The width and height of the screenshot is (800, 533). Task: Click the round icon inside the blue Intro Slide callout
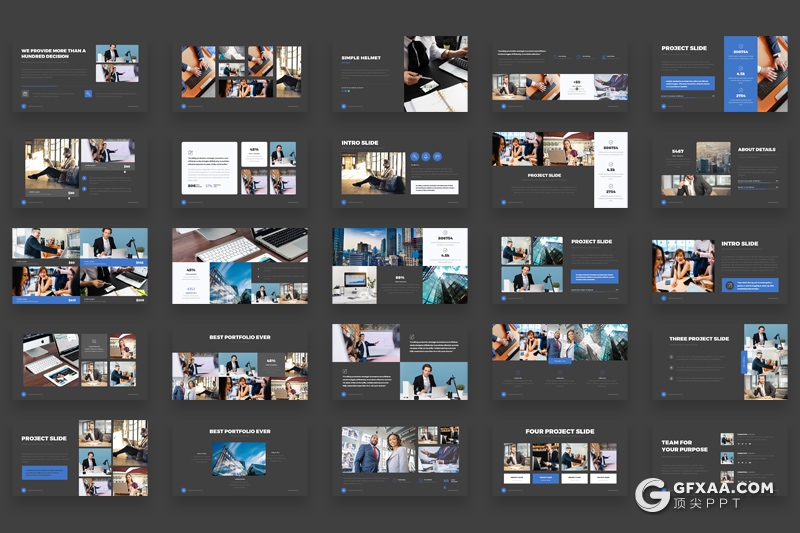(x=729, y=285)
